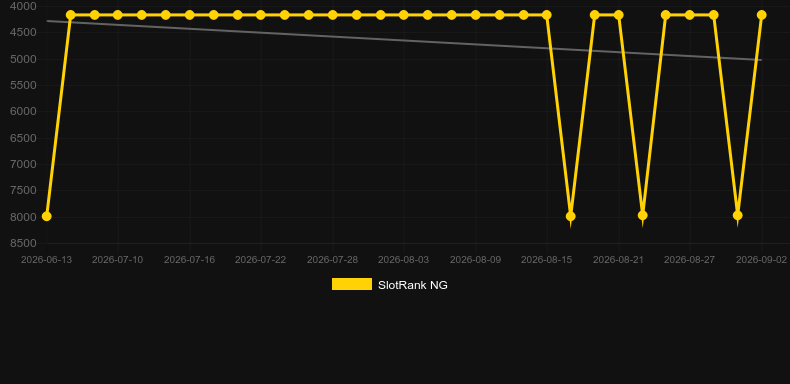Select the dip point between 2026-08-15 and 2026-08-21

coord(570,216)
